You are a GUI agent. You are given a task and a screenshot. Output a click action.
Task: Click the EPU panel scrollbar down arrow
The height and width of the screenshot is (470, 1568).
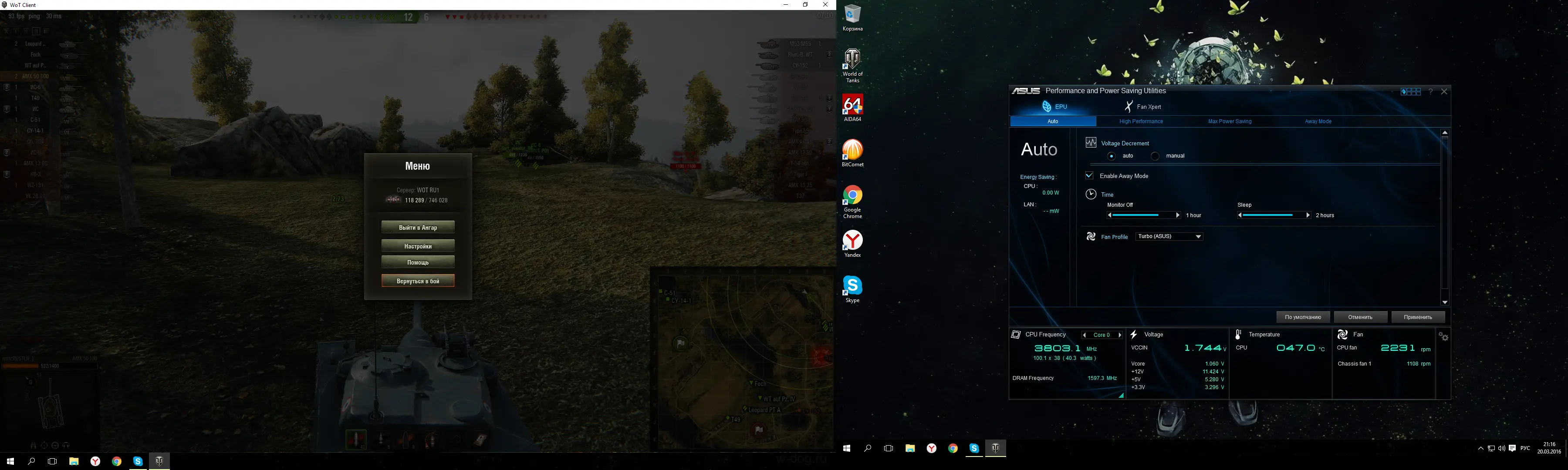pyautogui.click(x=1444, y=302)
